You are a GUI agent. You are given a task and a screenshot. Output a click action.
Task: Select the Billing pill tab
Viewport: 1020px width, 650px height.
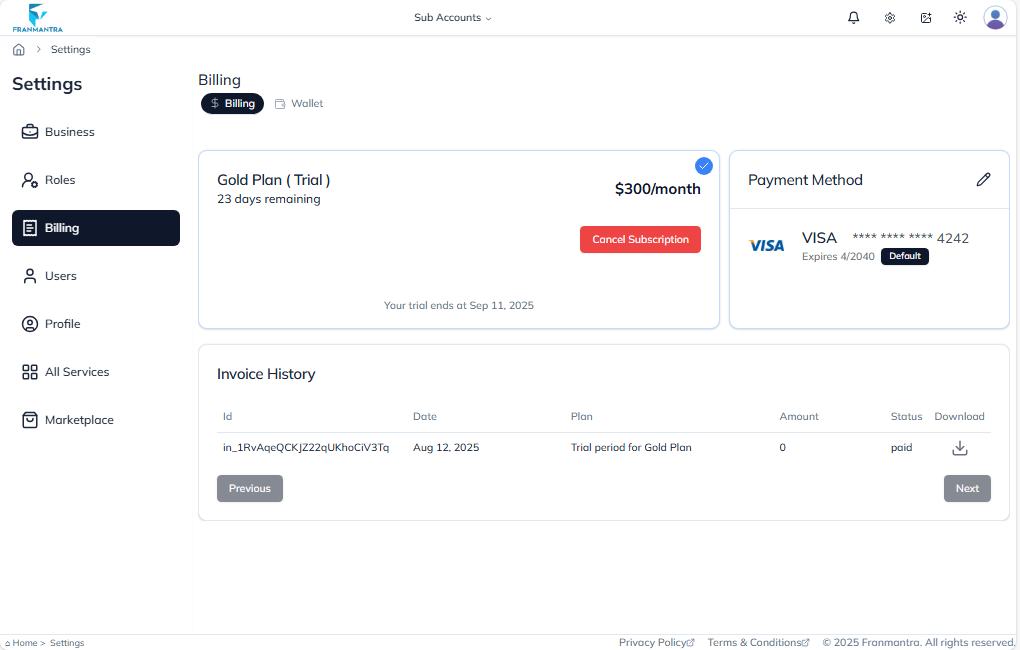point(232,103)
